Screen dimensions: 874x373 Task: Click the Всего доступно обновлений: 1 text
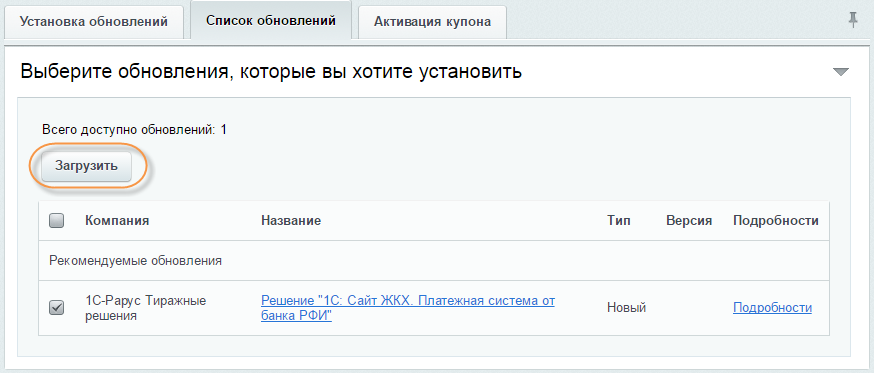point(134,130)
